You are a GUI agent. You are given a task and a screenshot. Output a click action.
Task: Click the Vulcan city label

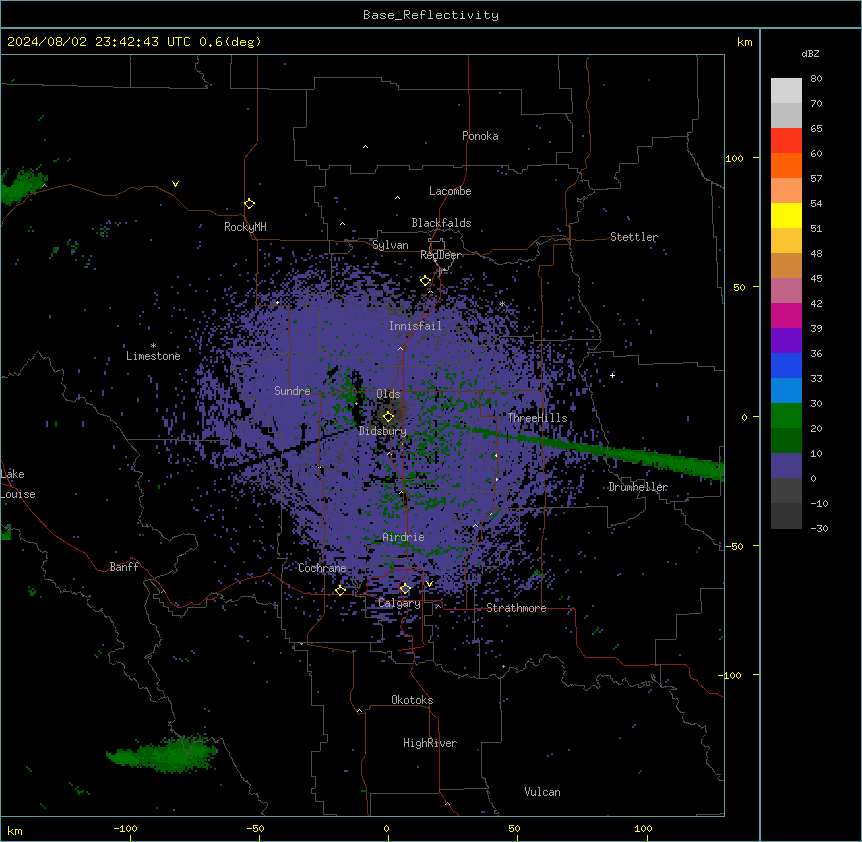point(543,792)
